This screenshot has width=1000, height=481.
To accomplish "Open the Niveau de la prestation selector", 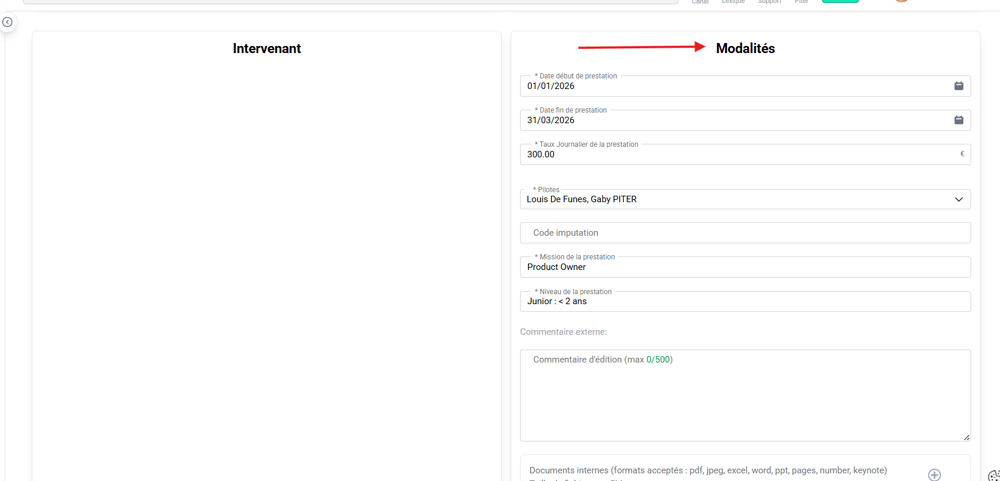I will (744, 301).
